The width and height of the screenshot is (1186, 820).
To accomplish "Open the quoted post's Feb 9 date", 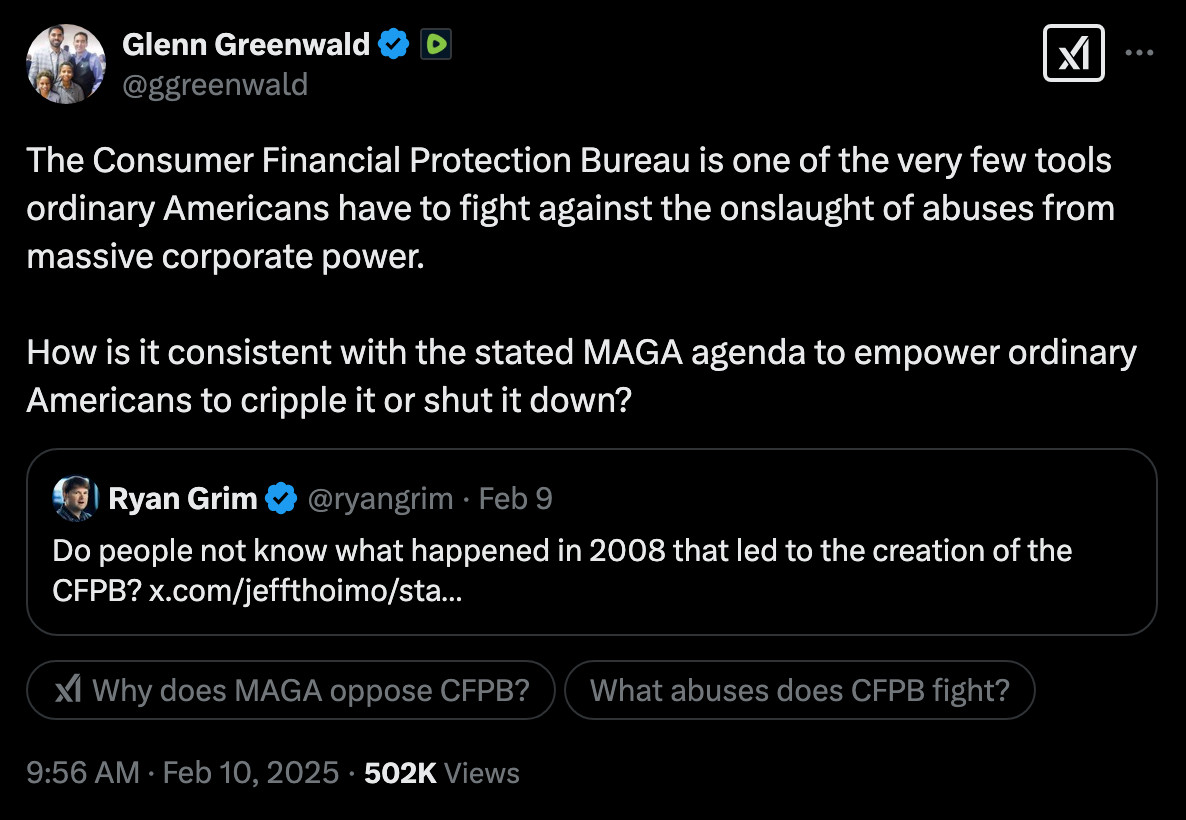I will coord(515,498).
